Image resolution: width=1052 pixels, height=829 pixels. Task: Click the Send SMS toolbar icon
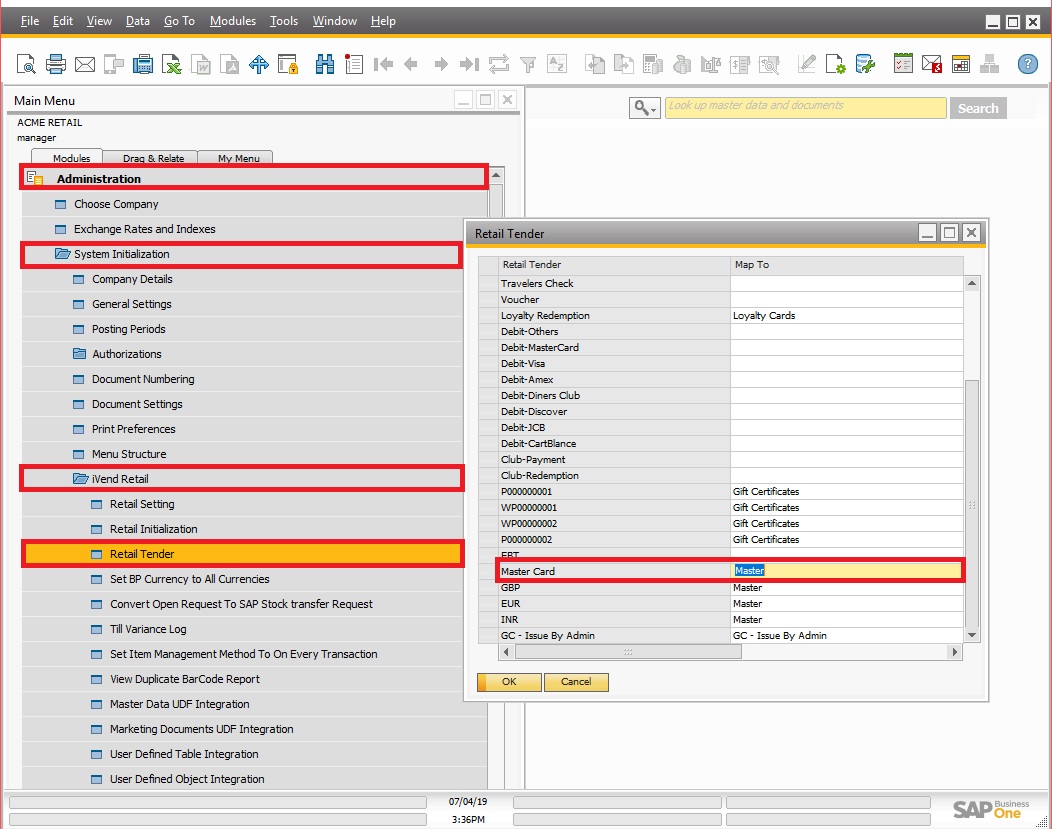click(x=113, y=64)
